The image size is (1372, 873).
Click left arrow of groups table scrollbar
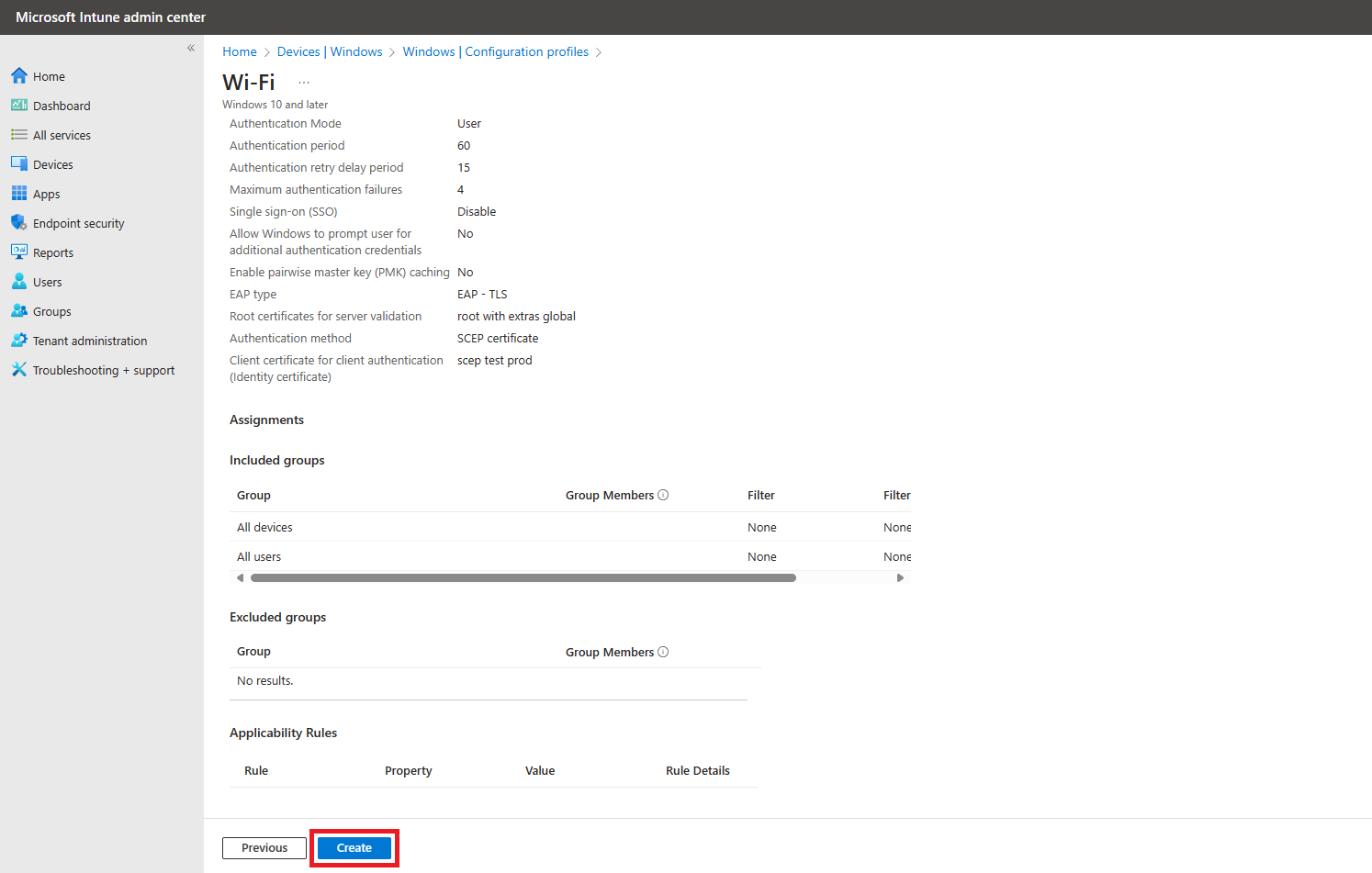tap(240, 577)
